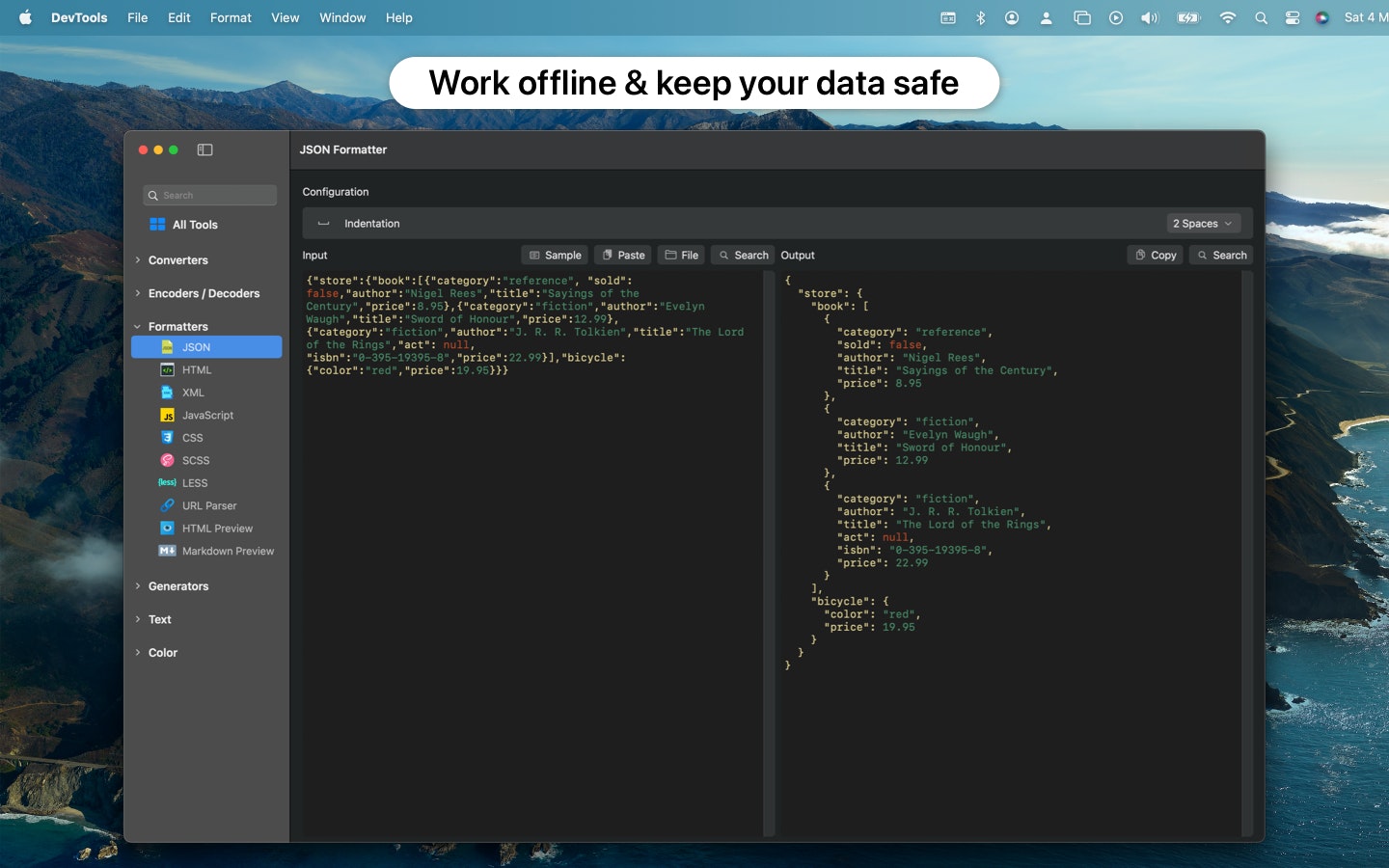Open the Format menu
The height and width of the screenshot is (868, 1389).
[231, 17]
